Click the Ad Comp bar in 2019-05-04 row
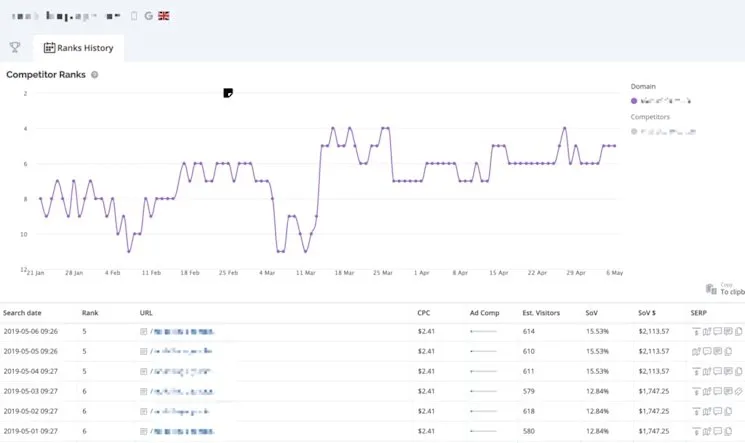Screen dimensions: 745x443 483,371
